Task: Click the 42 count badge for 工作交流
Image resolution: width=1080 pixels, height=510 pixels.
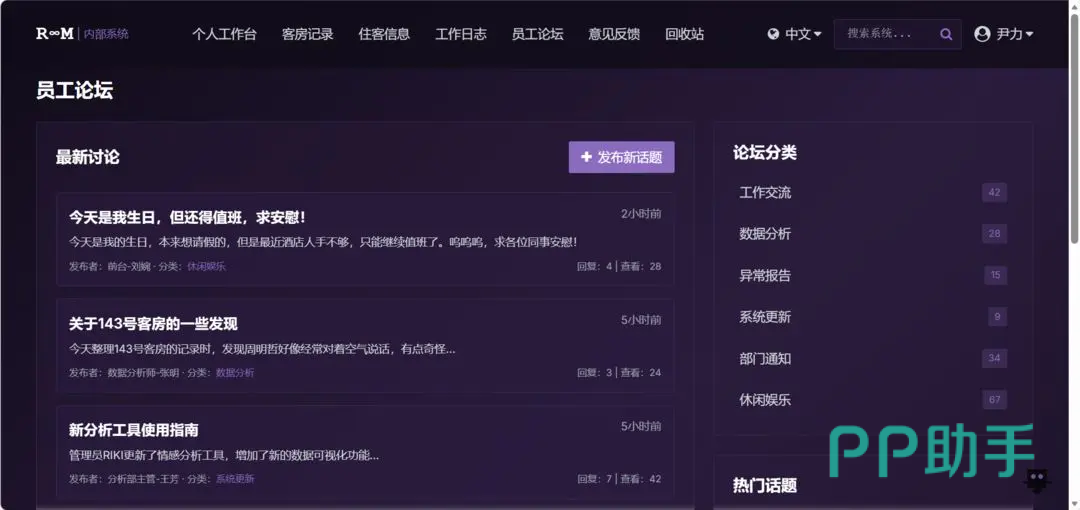Action: pos(993,192)
